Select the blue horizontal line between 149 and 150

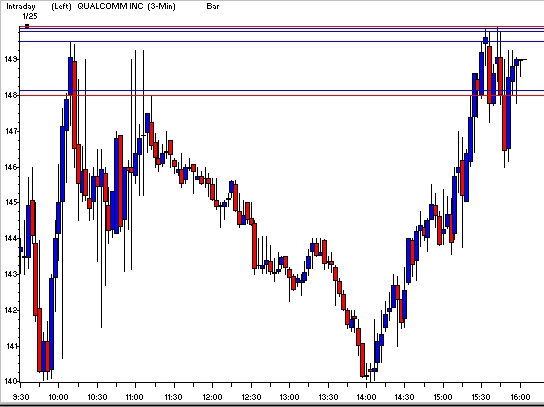281,42
